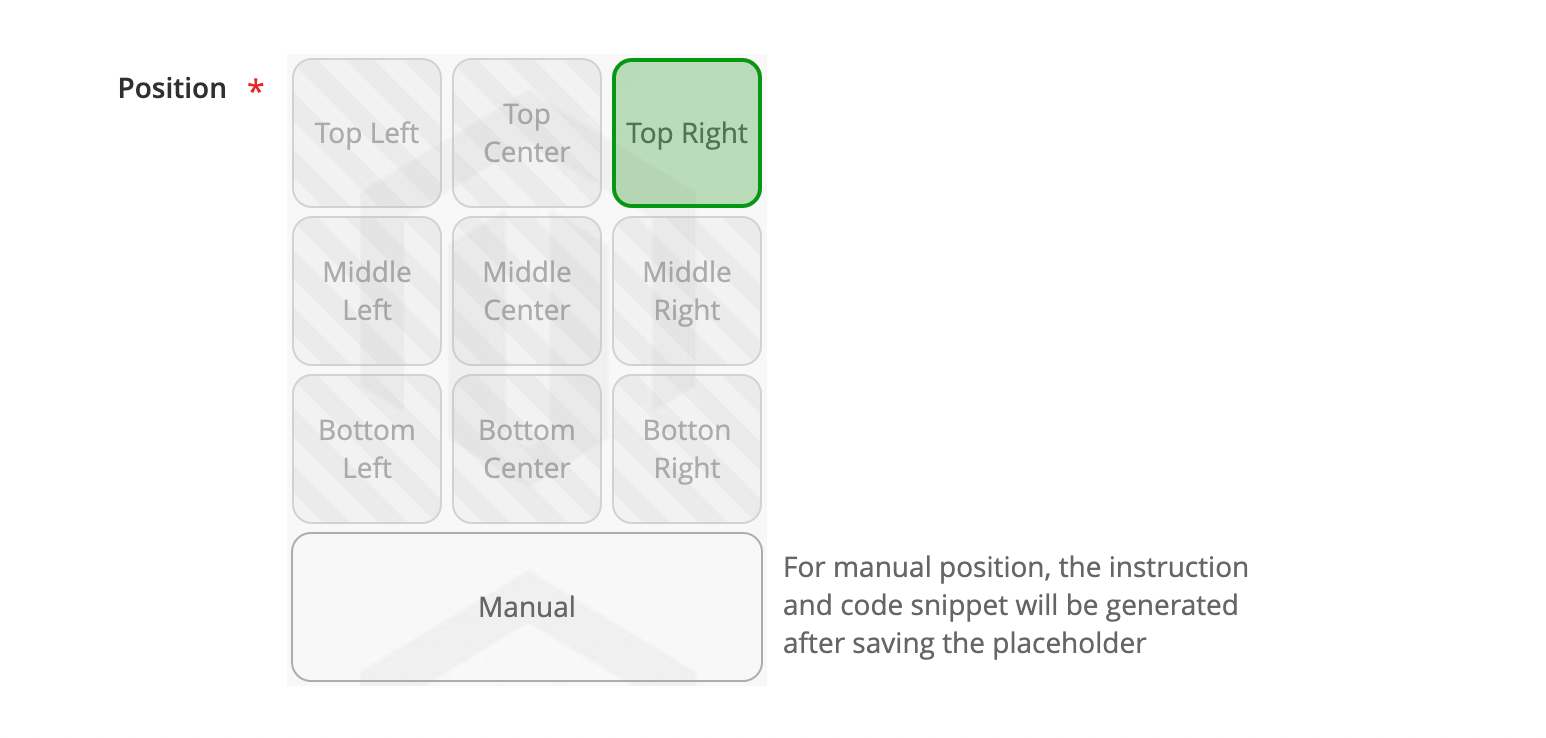Select the Middle Left position tile
Screen dimensions: 1546x738
pyautogui.click(x=367, y=291)
